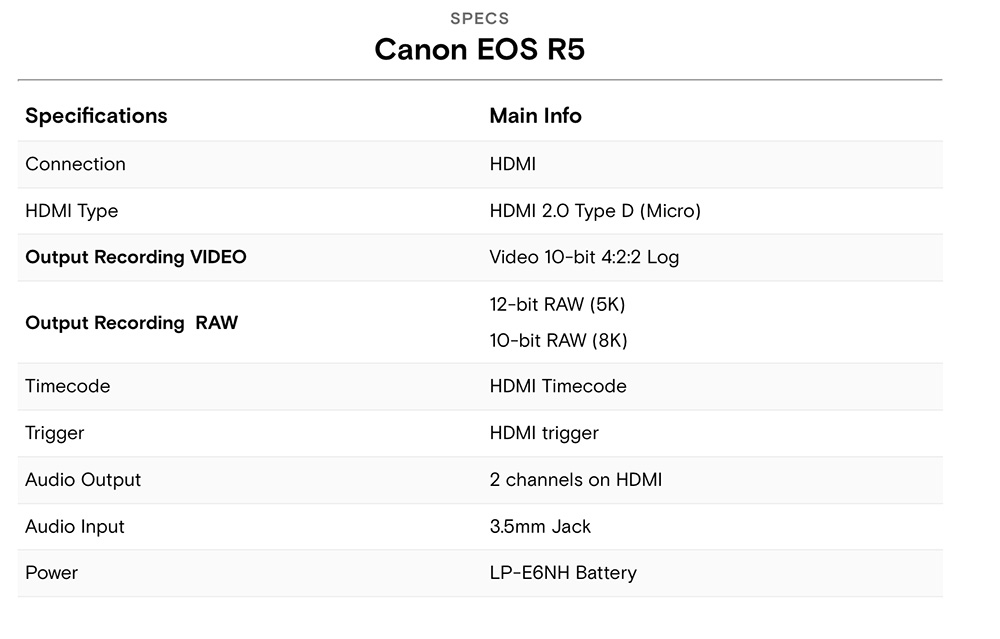Select the Main Info column header
Viewport: 1000px width, 639px height.
535,115
